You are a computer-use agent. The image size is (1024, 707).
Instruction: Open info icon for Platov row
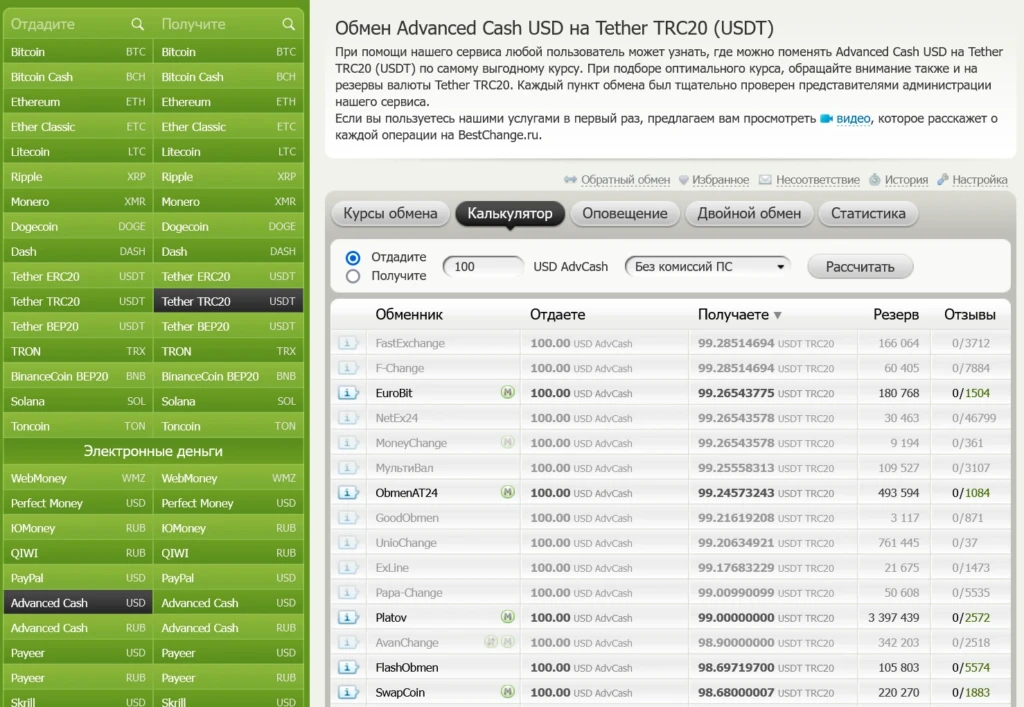tap(348, 618)
